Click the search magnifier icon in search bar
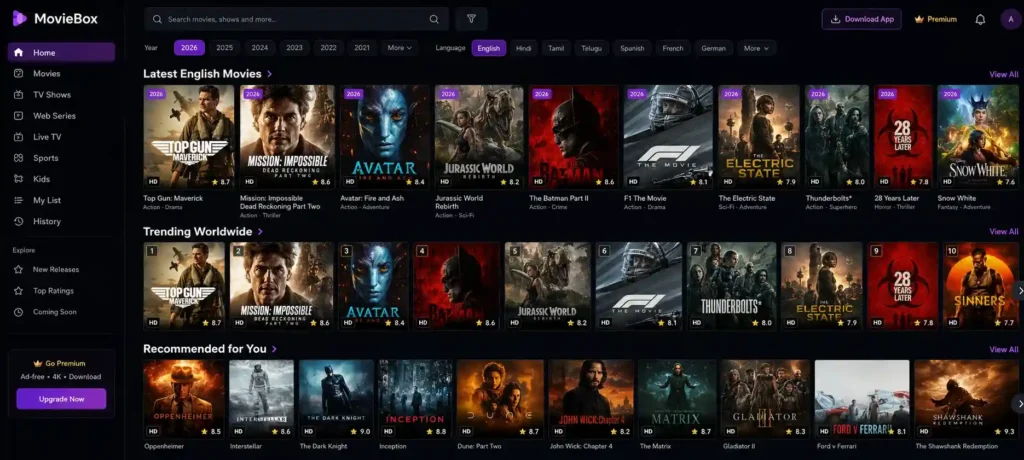 click(x=434, y=19)
